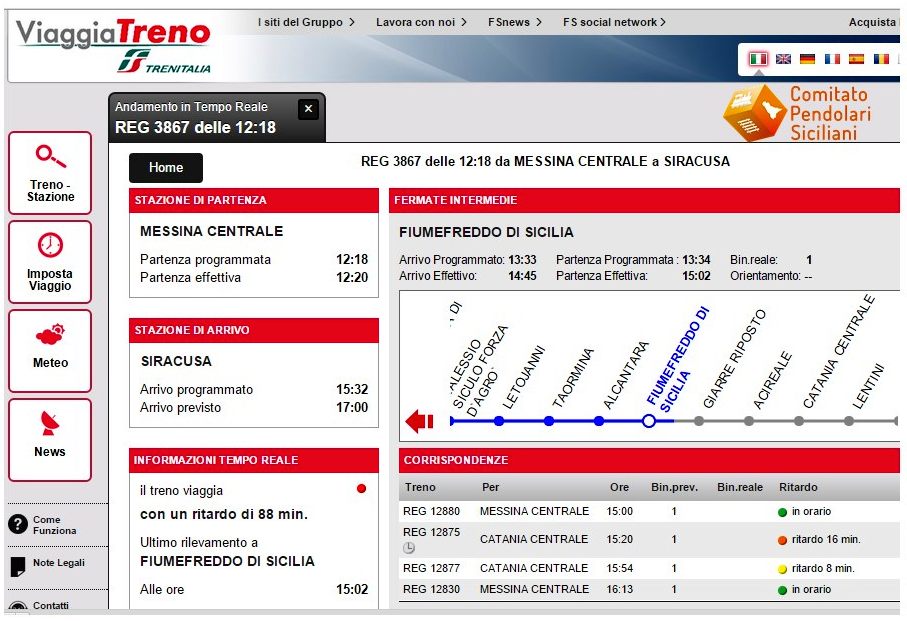
Task: Click the clock icon under REG 12875
Action: pyautogui.click(x=409, y=548)
